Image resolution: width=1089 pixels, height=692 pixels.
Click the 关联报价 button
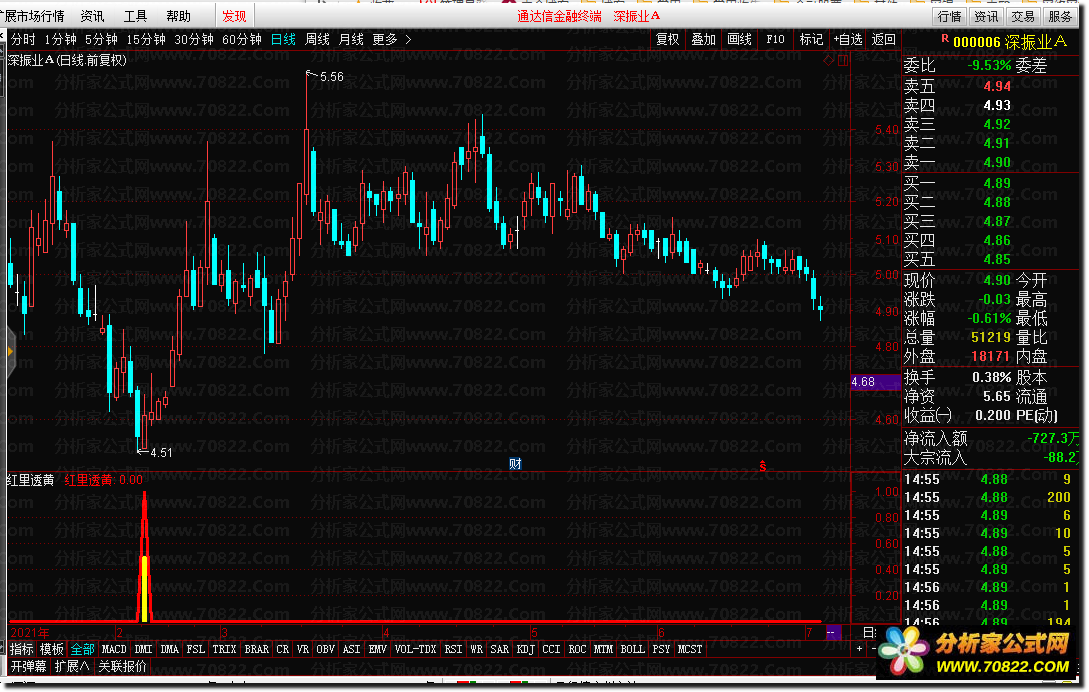(123, 666)
